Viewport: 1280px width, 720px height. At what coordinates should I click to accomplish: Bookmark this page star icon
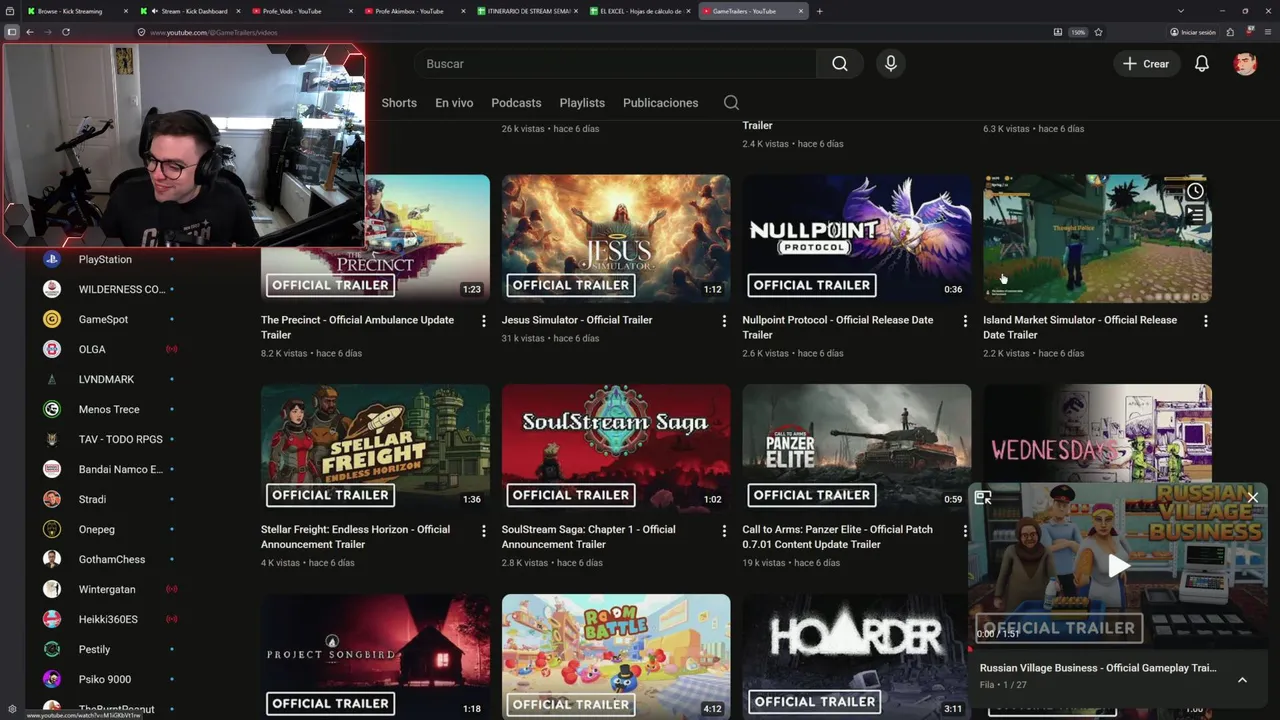1098,32
